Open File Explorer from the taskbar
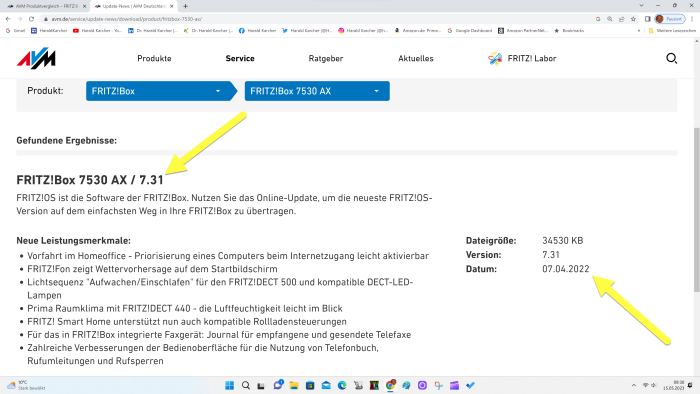 pos(294,386)
